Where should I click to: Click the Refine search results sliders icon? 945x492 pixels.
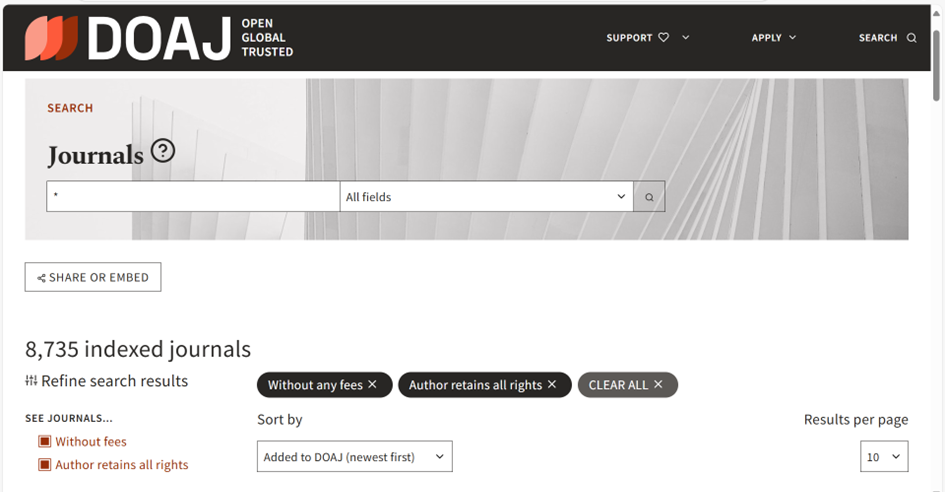coord(31,380)
